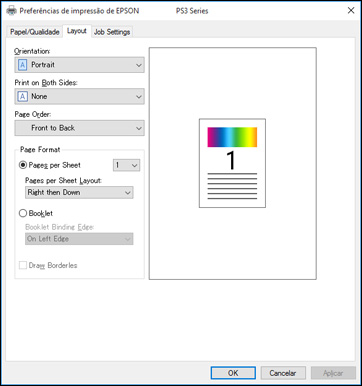Screen dimensions: 362x386
Task: Close the printing preferences dialog
Action: click(351, 11)
